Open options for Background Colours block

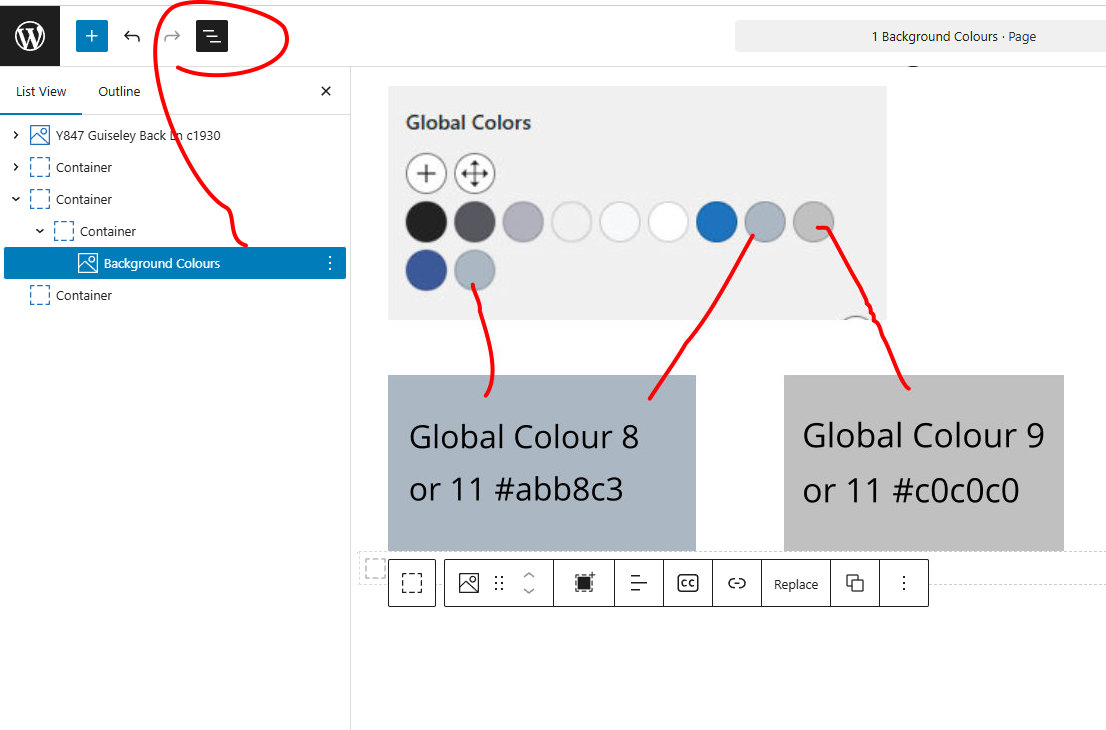point(330,263)
